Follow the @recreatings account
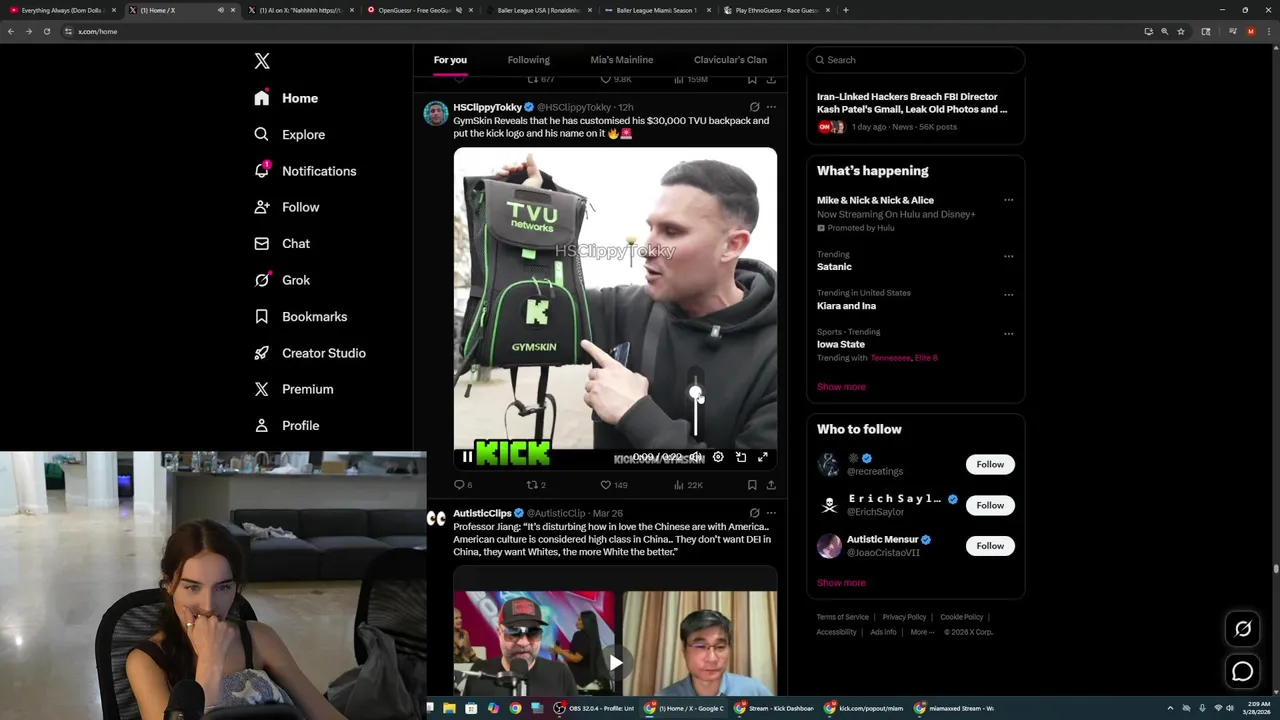The height and width of the screenshot is (720, 1280). pyautogui.click(x=990, y=464)
